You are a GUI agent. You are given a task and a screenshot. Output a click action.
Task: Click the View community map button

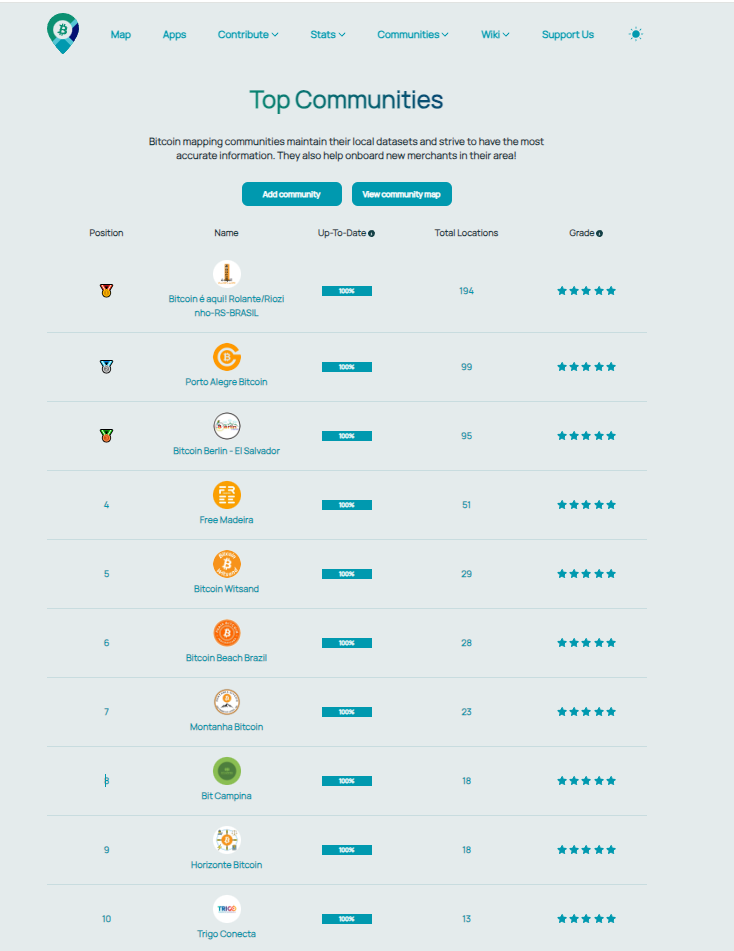pyautogui.click(x=401, y=194)
